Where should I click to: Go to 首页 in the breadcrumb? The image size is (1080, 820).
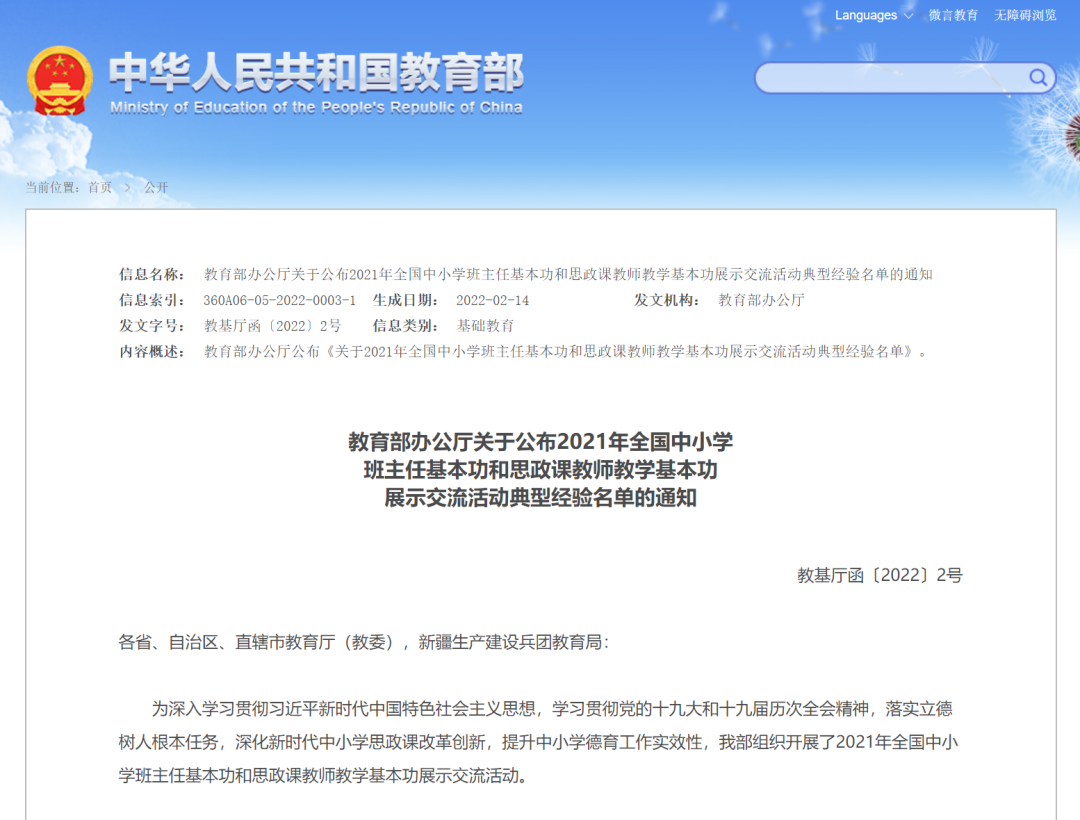tap(100, 187)
